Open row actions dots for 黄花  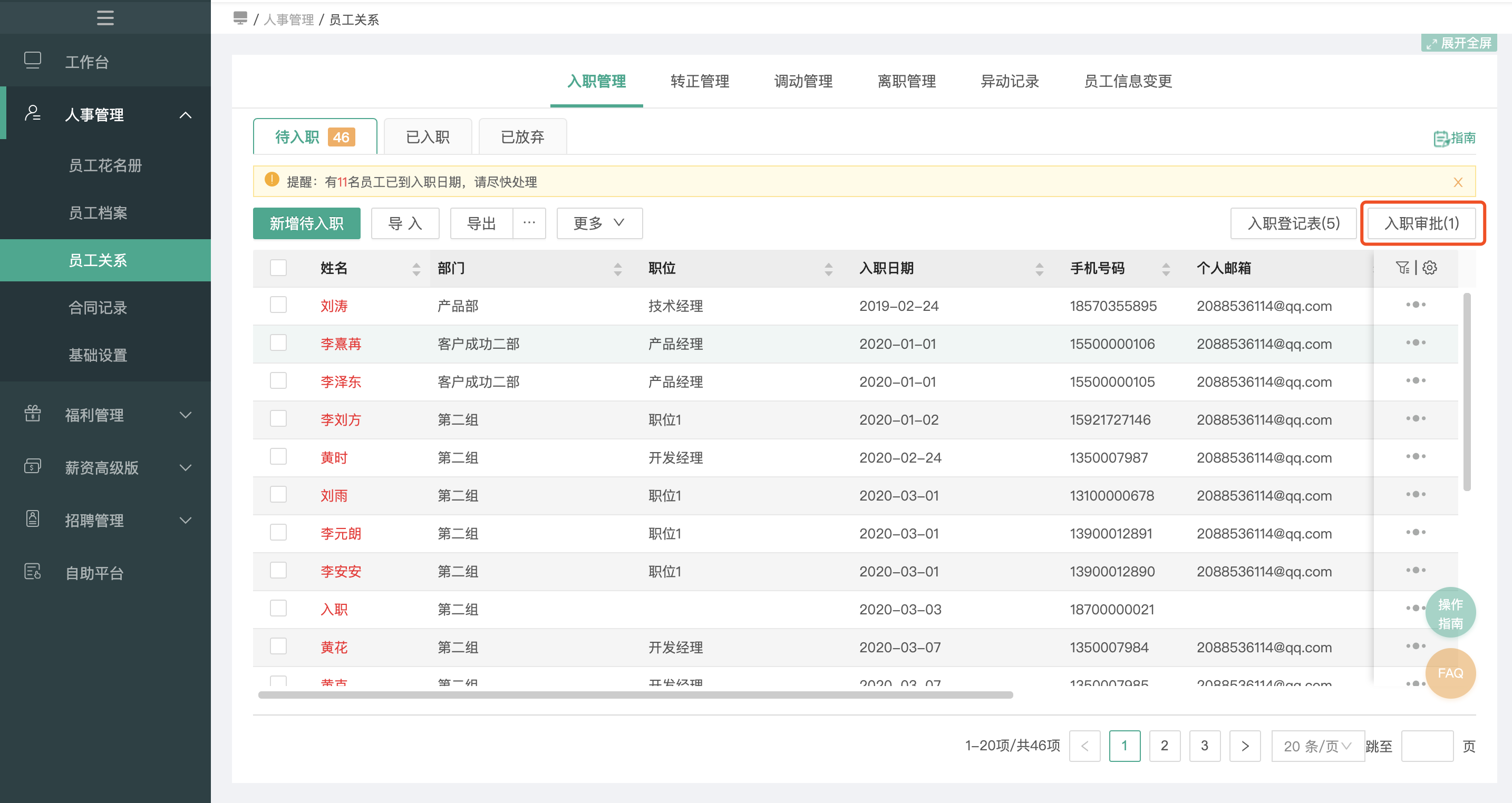click(x=1416, y=647)
